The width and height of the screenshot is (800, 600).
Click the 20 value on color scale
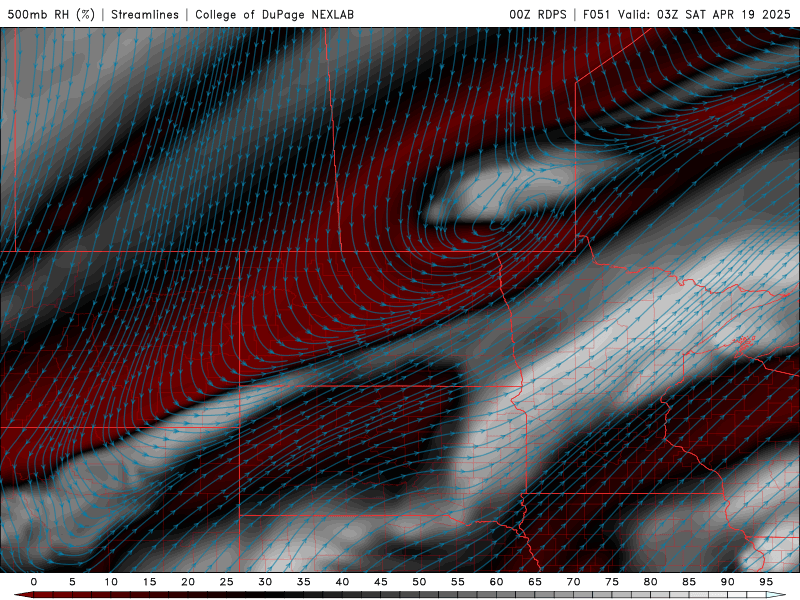(188, 582)
